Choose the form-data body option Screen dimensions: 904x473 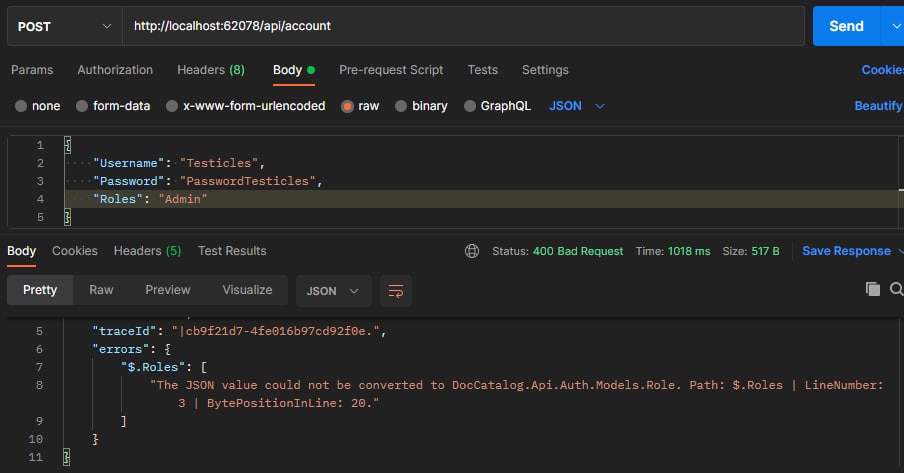(x=82, y=106)
